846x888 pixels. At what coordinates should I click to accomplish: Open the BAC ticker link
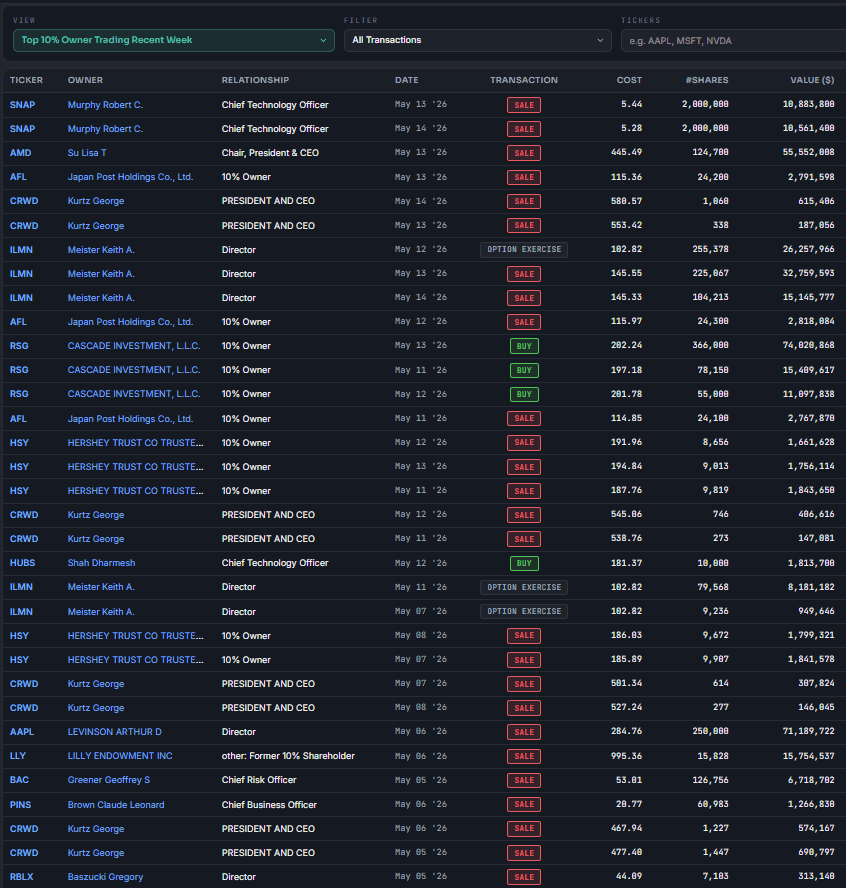tap(19, 780)
